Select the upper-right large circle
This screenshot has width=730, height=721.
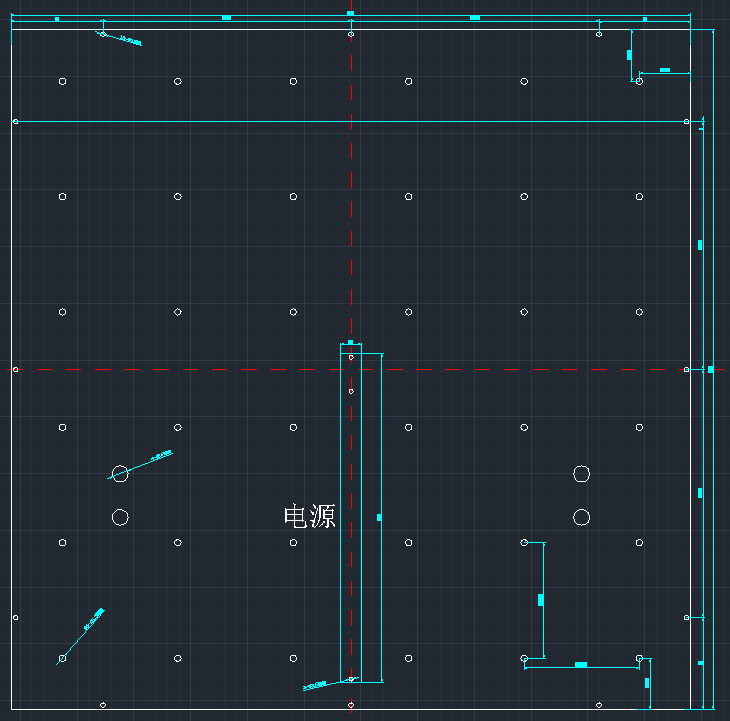[x=582, y=473]
